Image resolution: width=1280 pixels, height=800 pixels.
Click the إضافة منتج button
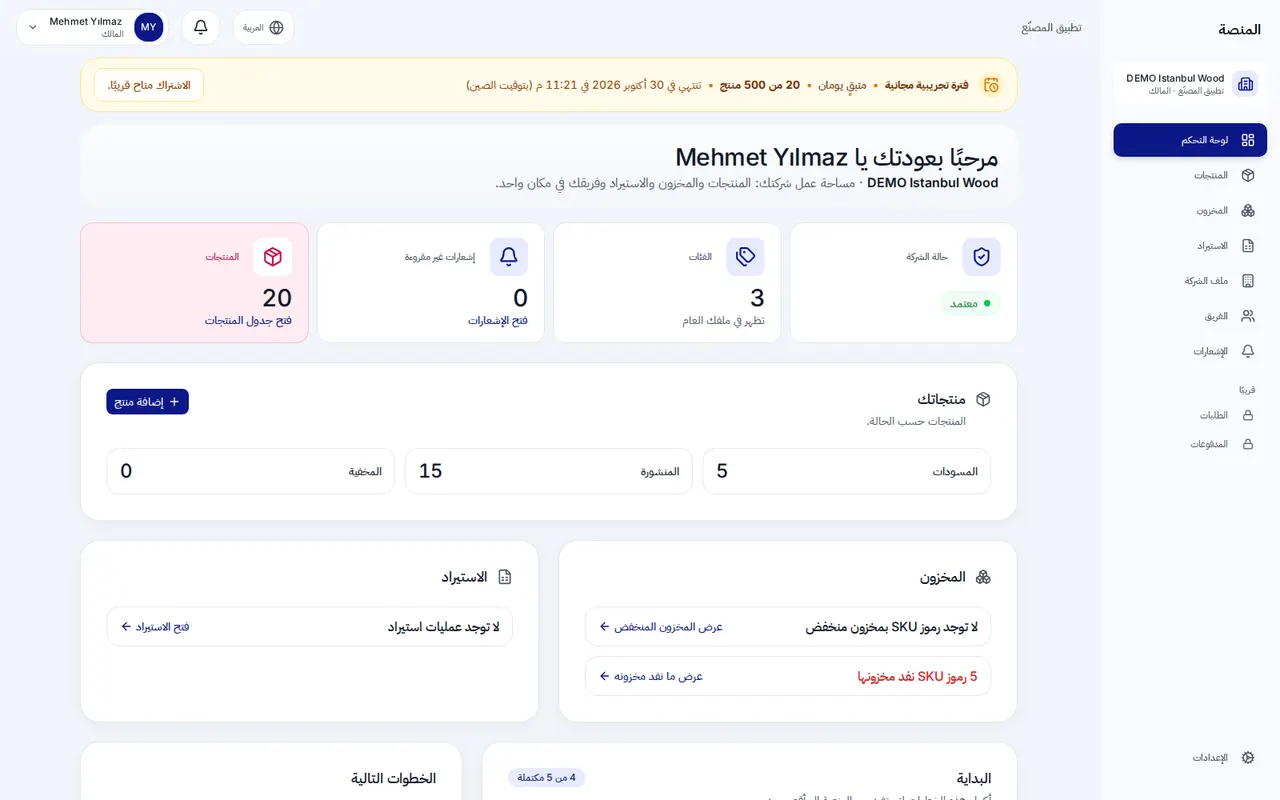[x=147, y=402]
